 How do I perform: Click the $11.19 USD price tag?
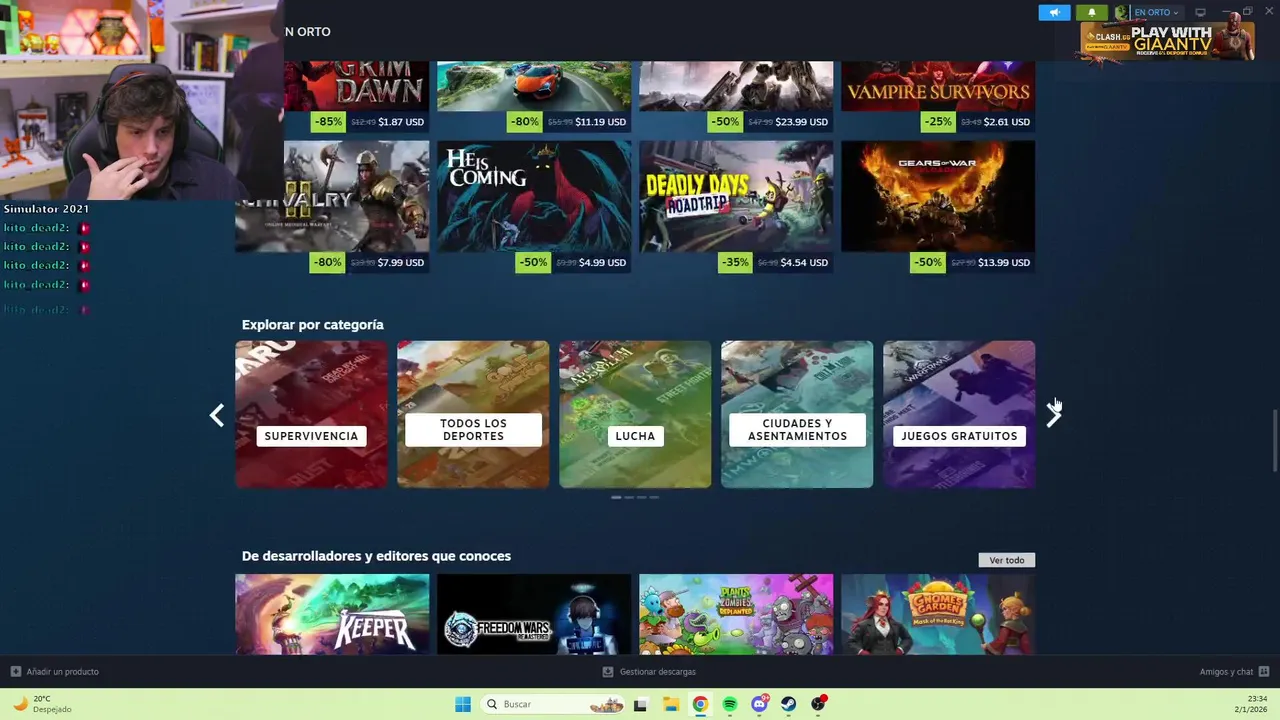601,122
